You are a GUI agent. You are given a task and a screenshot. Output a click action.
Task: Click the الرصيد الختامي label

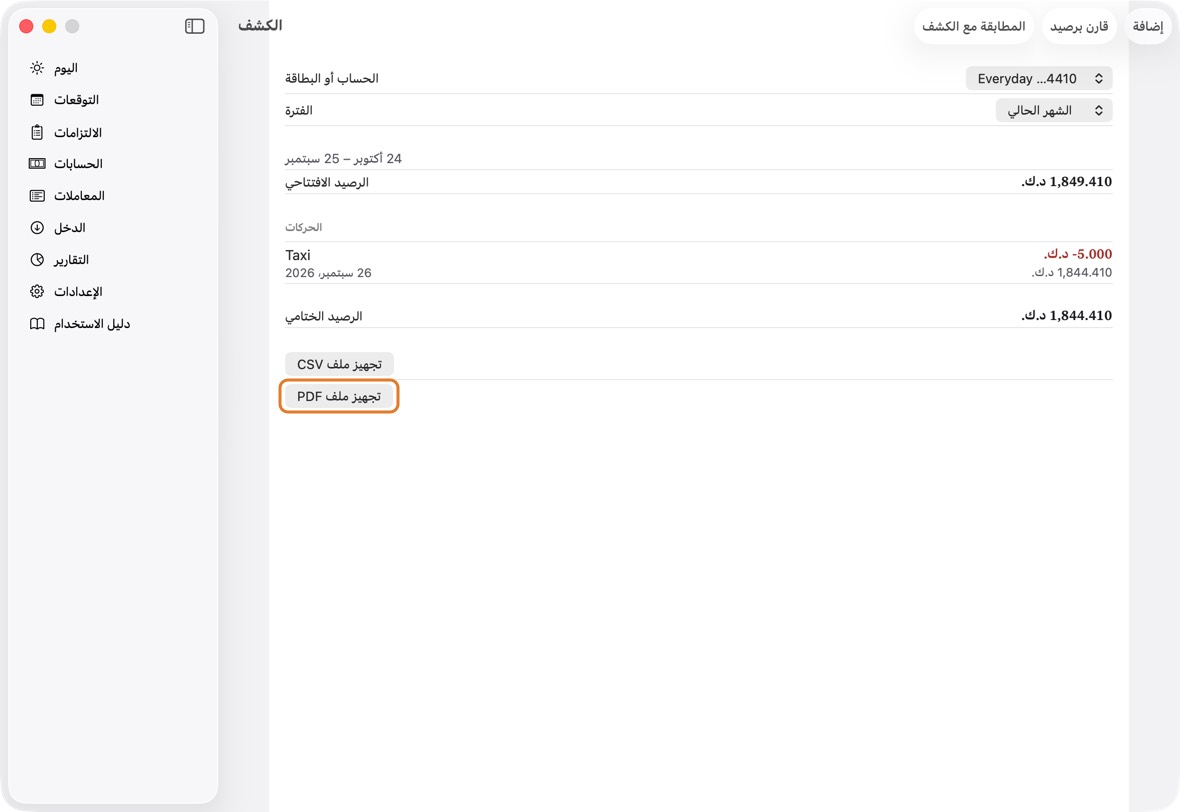pyautogui.click(x=324, y=316)
